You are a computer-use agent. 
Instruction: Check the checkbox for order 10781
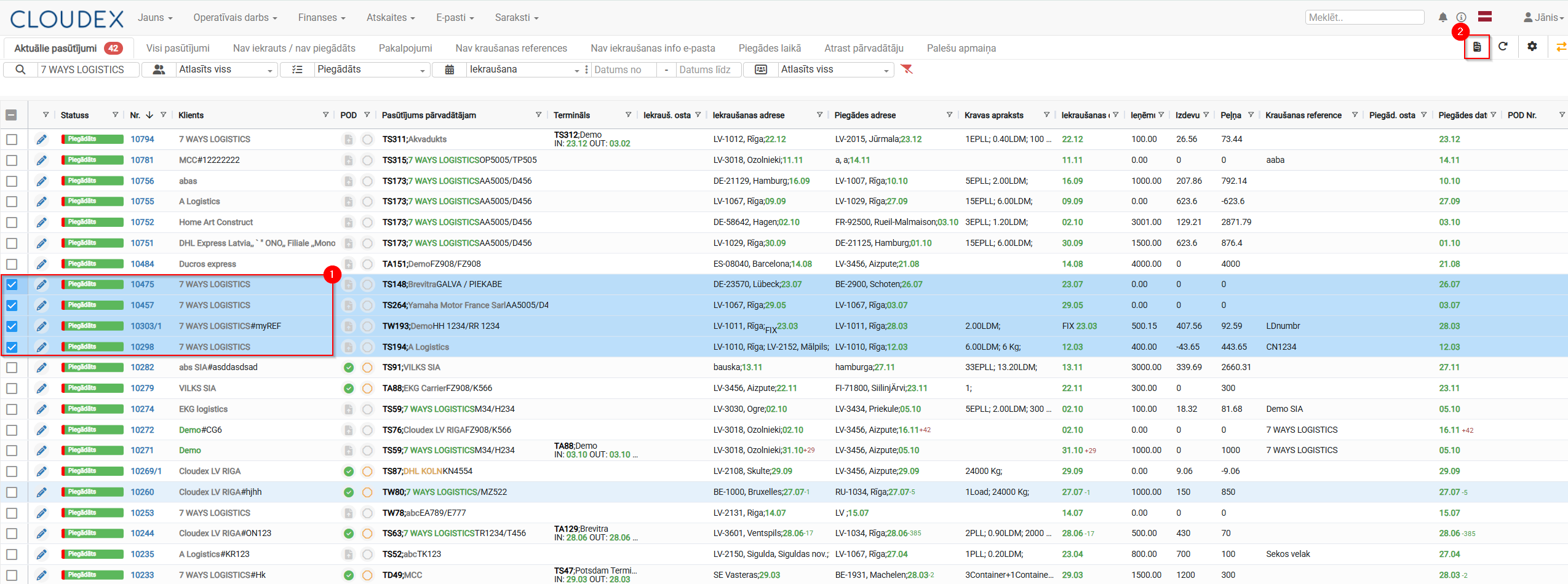(x=12, y=160)
